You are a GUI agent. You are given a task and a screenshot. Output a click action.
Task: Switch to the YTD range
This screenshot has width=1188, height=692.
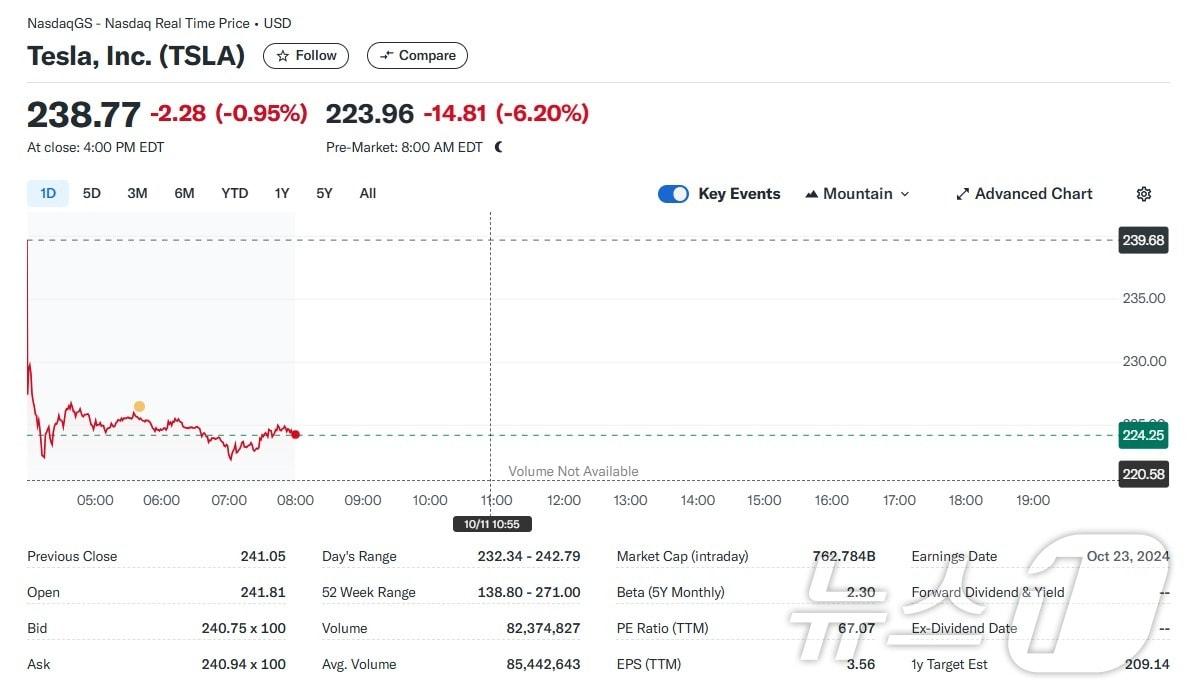(x=234, y=193)
